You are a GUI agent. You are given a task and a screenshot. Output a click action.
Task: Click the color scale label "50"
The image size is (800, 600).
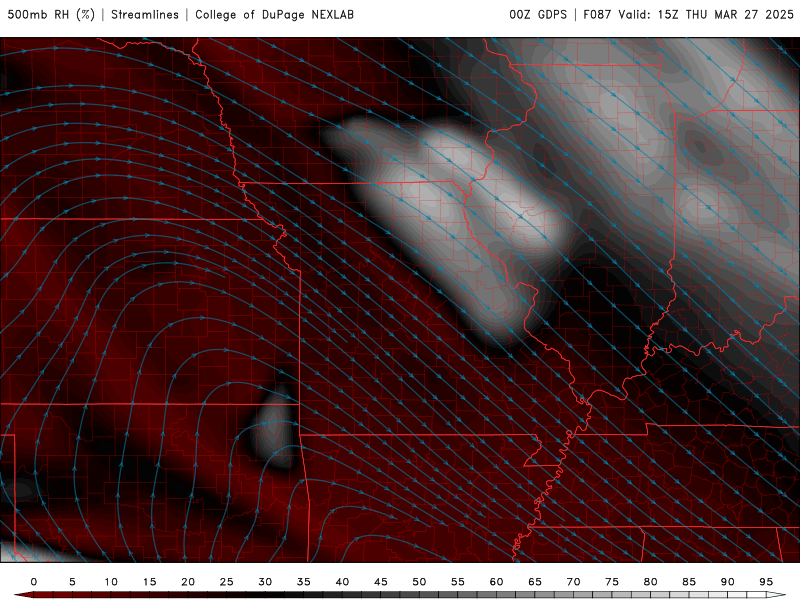pos(419,582)
